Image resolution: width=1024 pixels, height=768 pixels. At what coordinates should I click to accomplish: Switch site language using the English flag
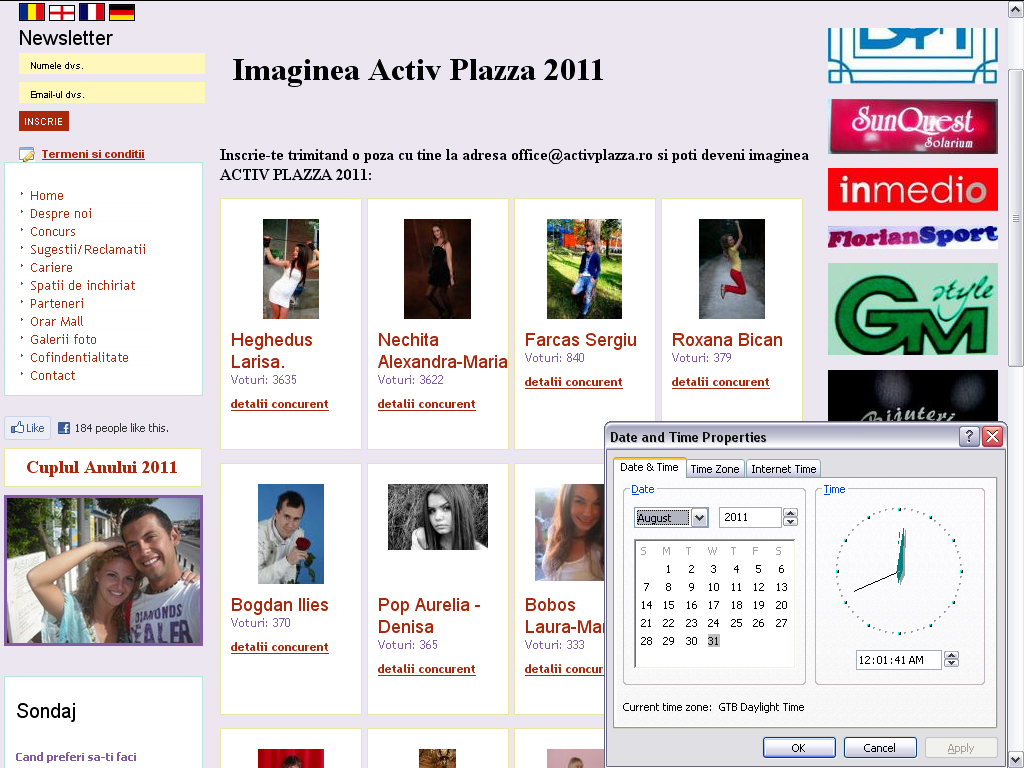(x=60, y=11)
